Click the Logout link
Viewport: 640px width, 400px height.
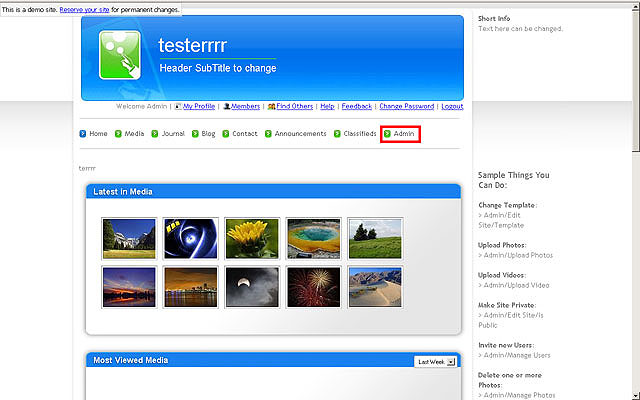tap(452, 106)
